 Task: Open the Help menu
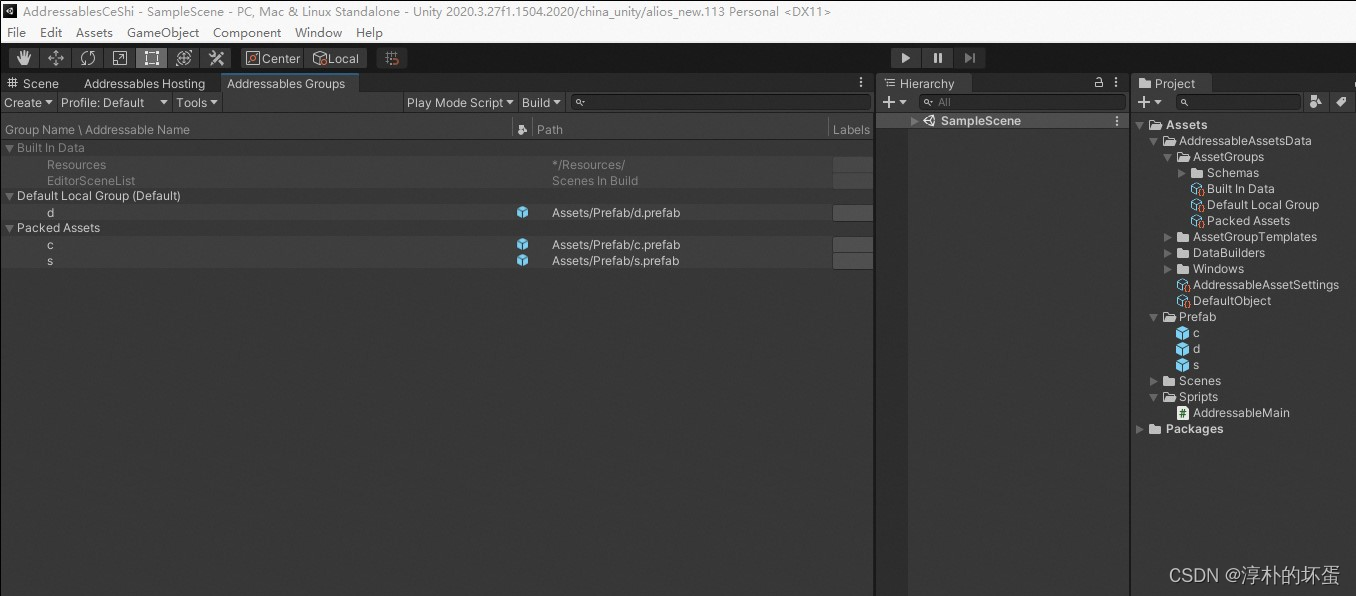pyautogui.click(x=369, y=32)
